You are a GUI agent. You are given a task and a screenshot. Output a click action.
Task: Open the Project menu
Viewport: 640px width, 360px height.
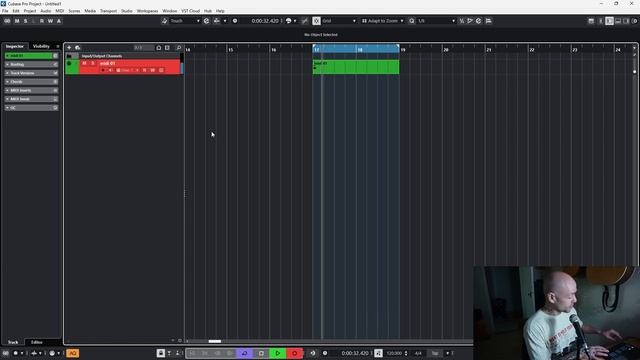(x=29, y=11)
